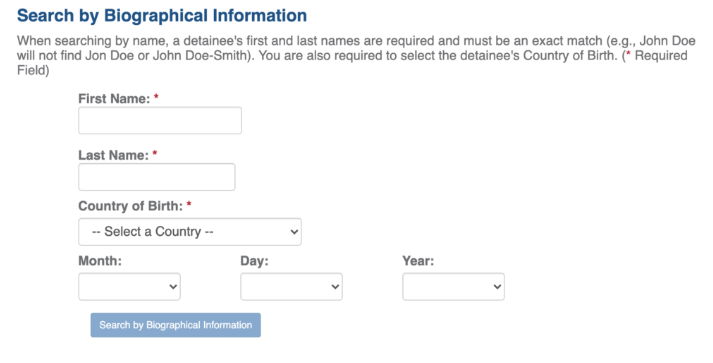Click the Month label text
The height and width of the screenshot is (363, 713).
[x=100, y=261]
